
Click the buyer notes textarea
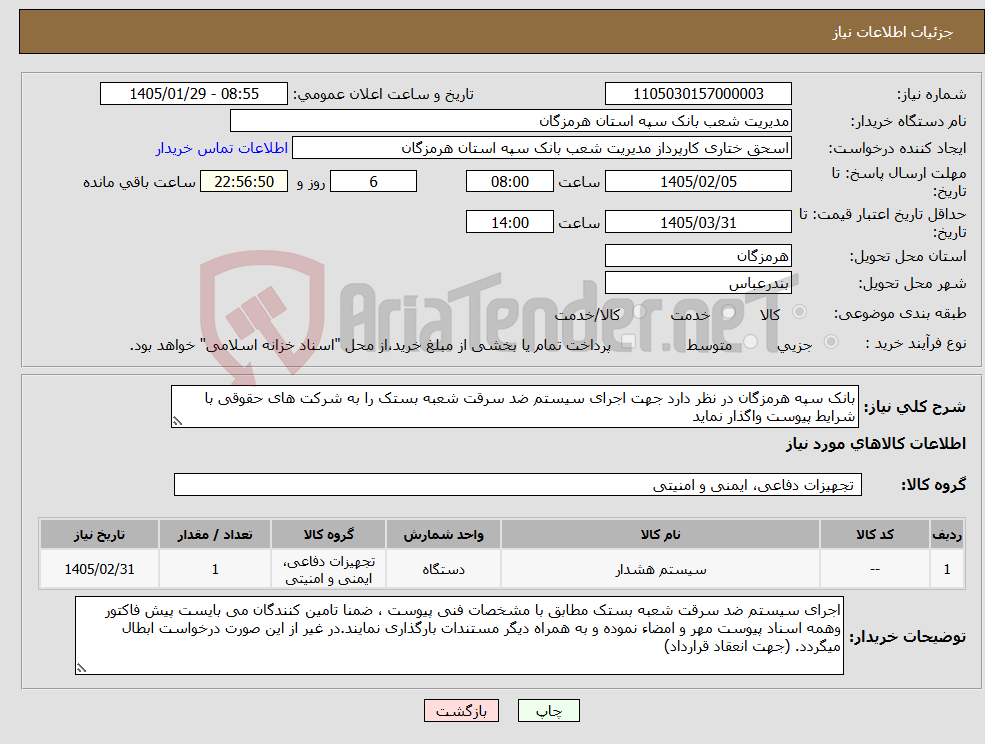click(x=459, y=636)
